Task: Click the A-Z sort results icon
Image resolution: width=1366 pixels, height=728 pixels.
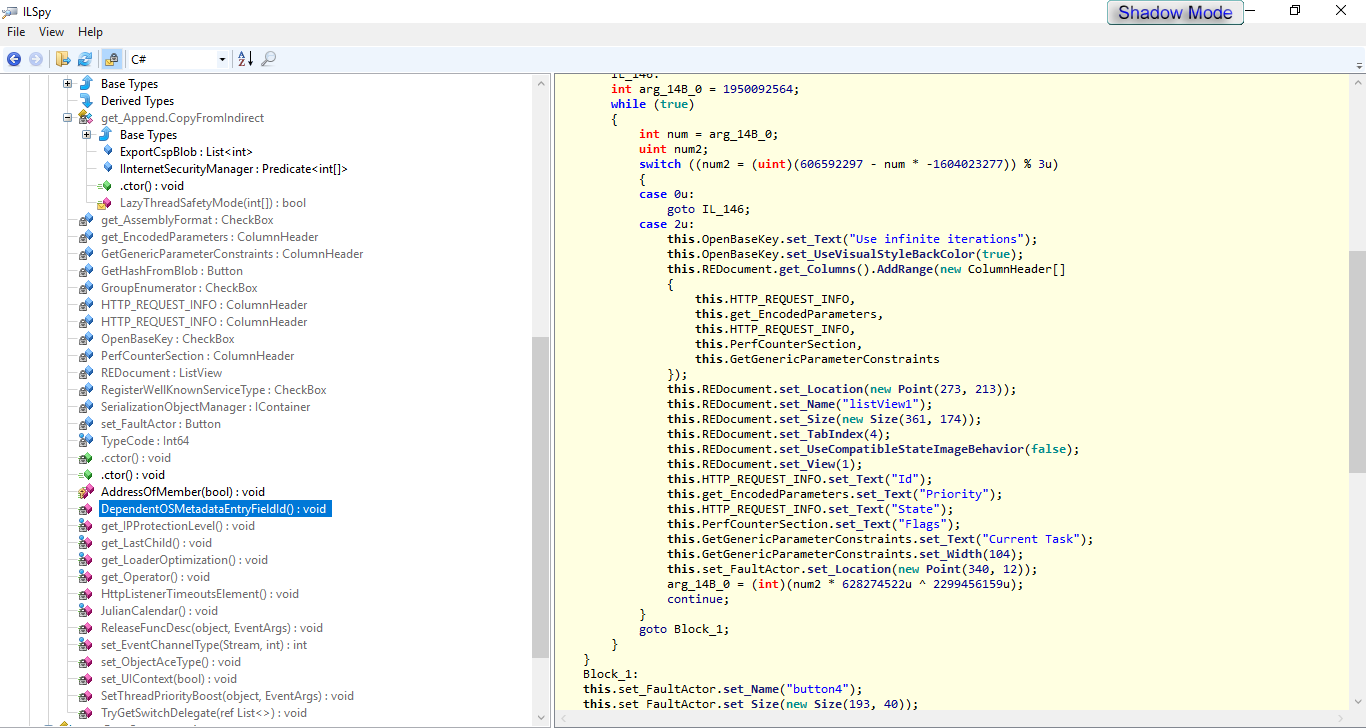Action: click(245, 59)
